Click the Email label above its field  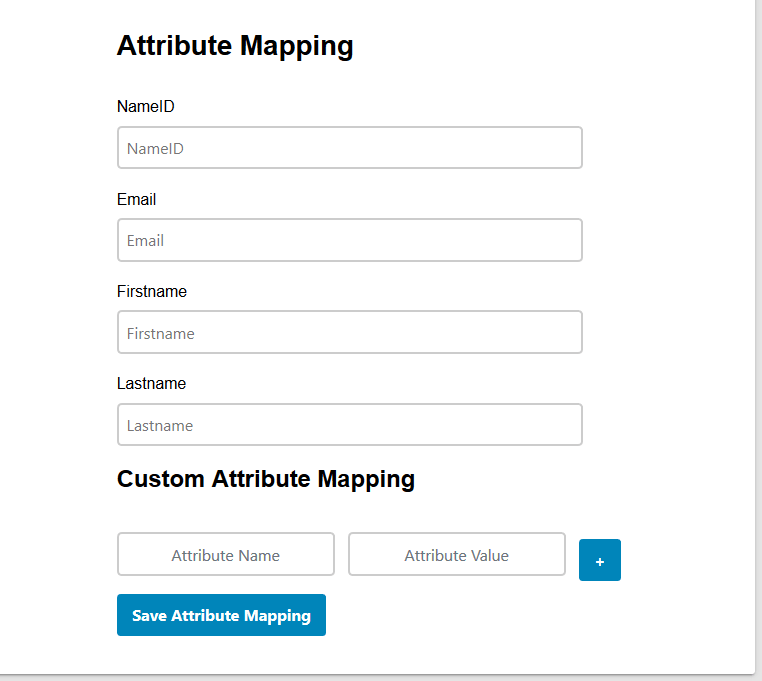click(136, 199)
